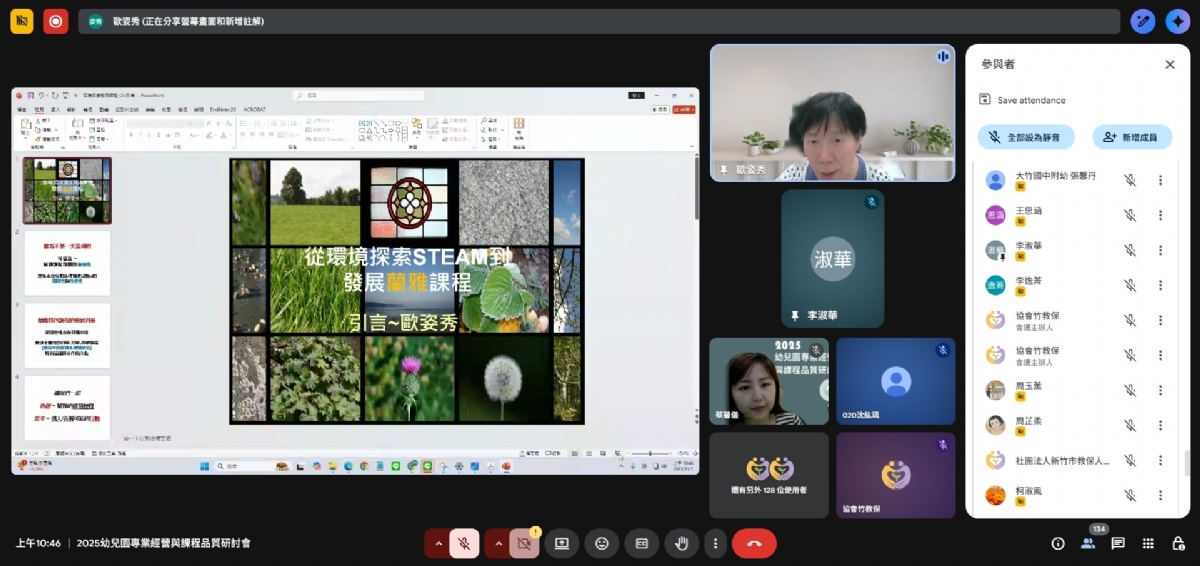Open the emoji reactions picker

[x=602, y=543]
